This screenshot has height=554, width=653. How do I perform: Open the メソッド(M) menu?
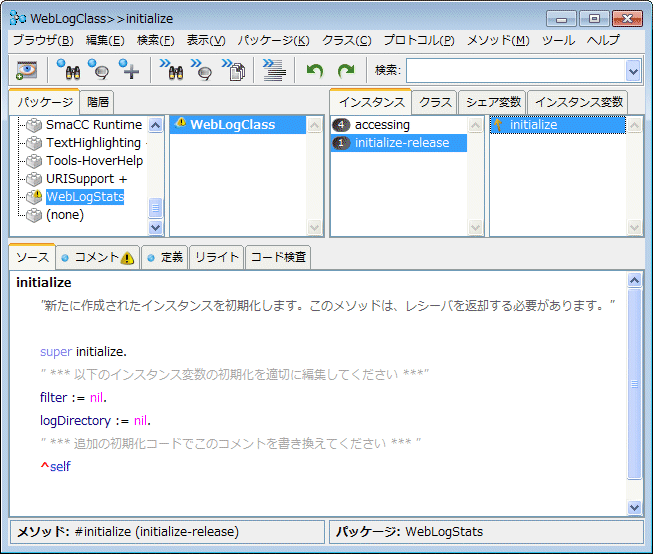pyautogui.click(x=498, y=40)
